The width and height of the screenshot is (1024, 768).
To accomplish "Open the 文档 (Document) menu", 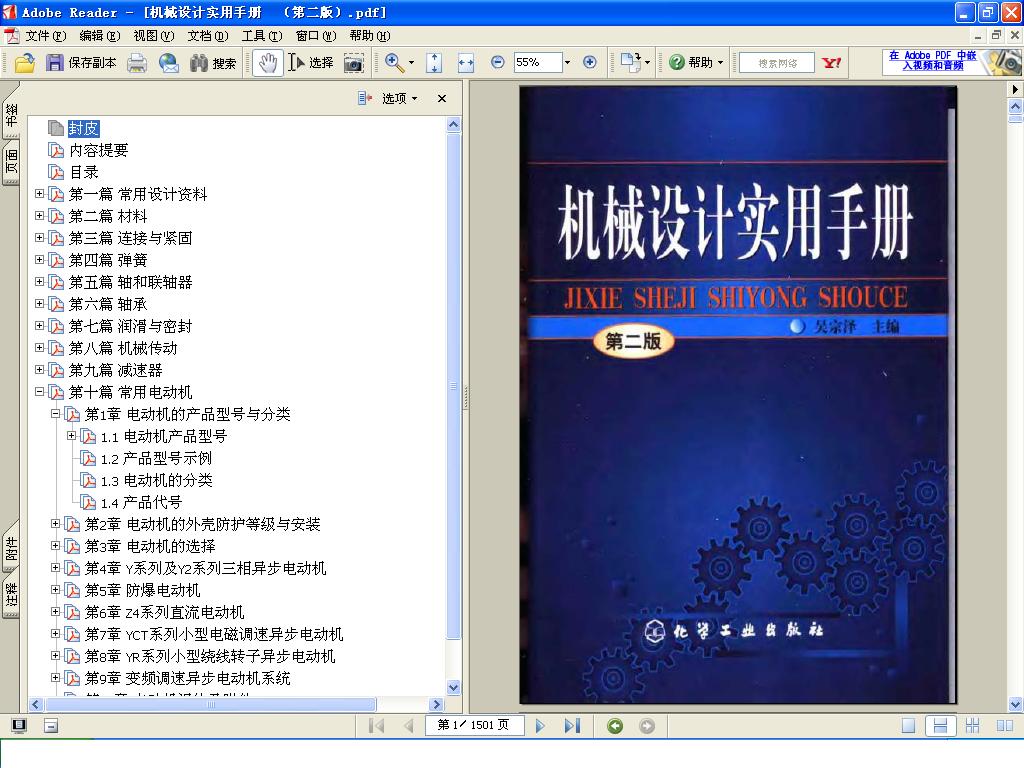I will pos(208,36).
